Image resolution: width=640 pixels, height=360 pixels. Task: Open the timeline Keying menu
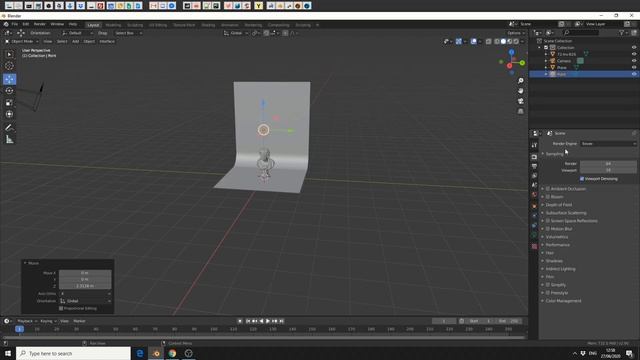pos(48,321)
